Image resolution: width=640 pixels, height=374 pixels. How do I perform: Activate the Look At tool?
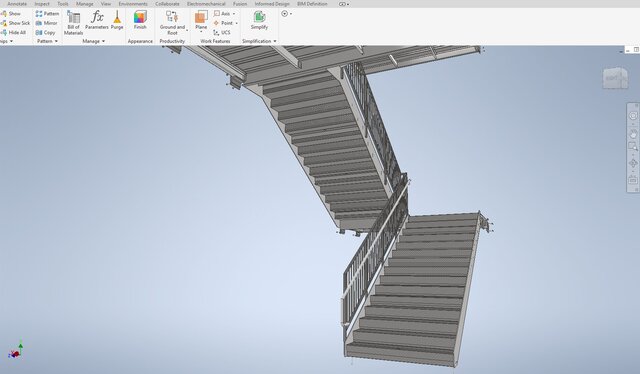(x=633, y=180)
